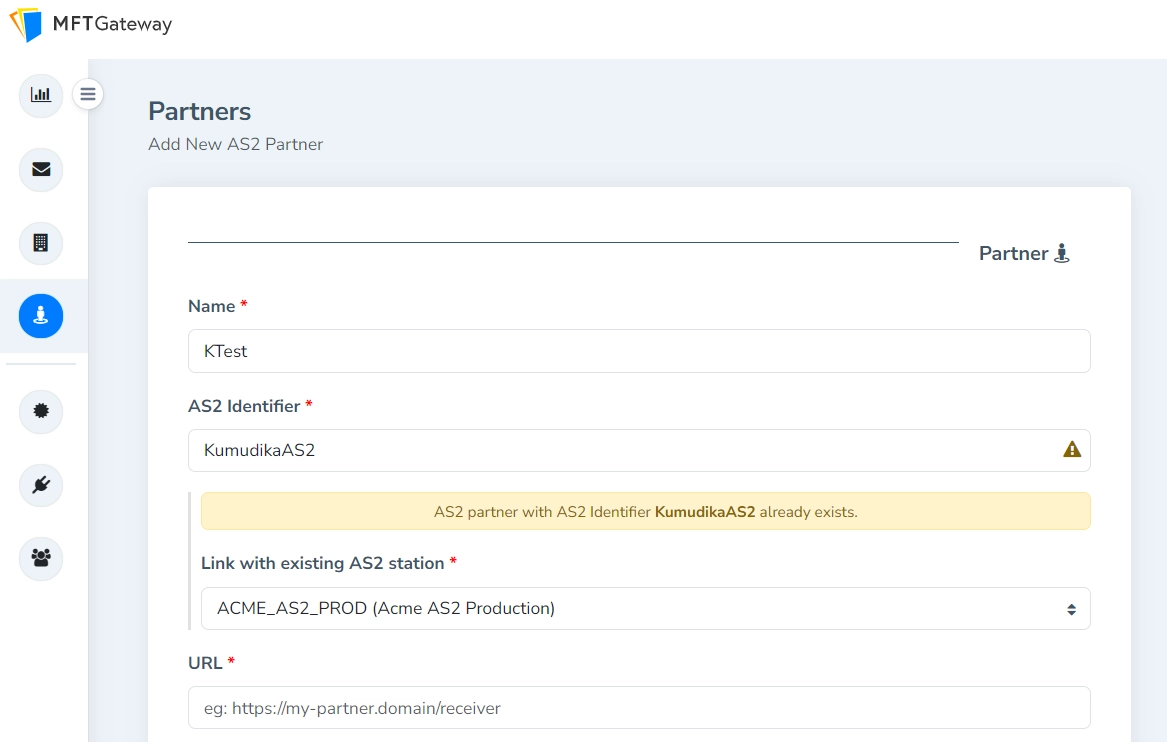Open Messages using the envelope icon
The width and height of the screenshot is (1167, 742).
click(x=40, y=170)
